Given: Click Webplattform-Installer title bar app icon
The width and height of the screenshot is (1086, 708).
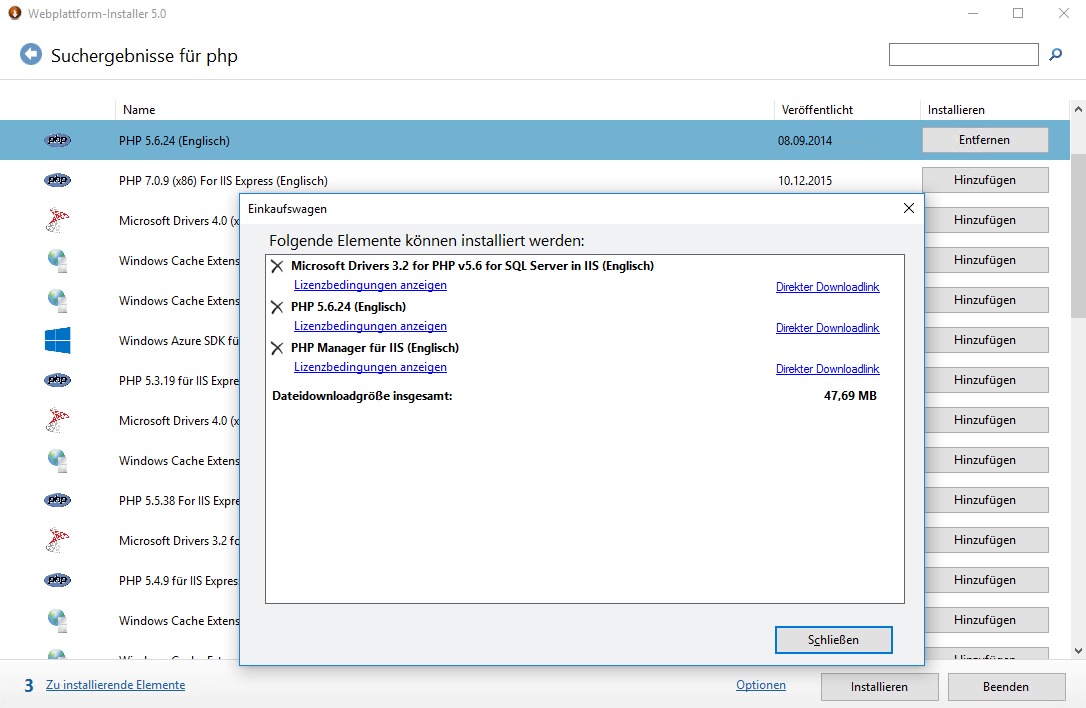Looking at the screenshot, I should click(x=15, y=13).
